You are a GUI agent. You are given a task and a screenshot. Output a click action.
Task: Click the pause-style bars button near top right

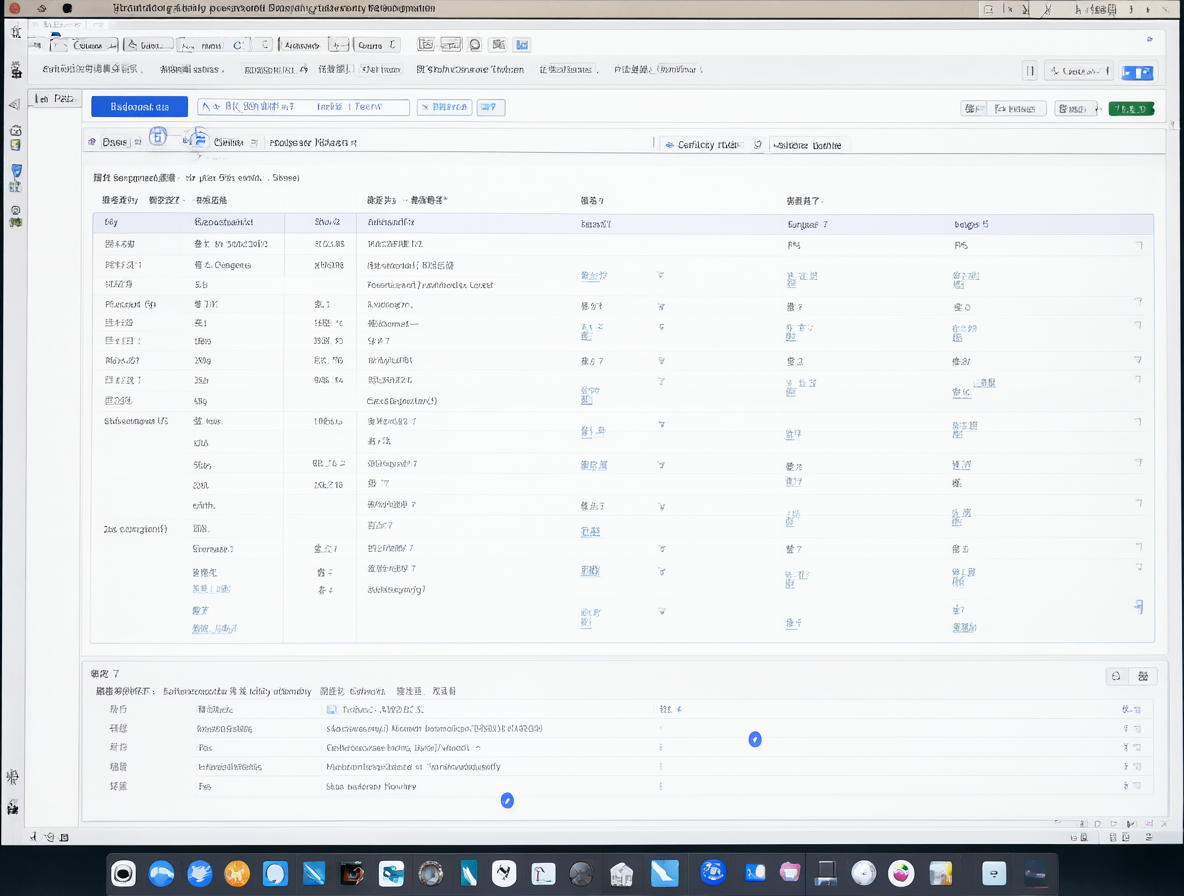(x=1030, y=71)
